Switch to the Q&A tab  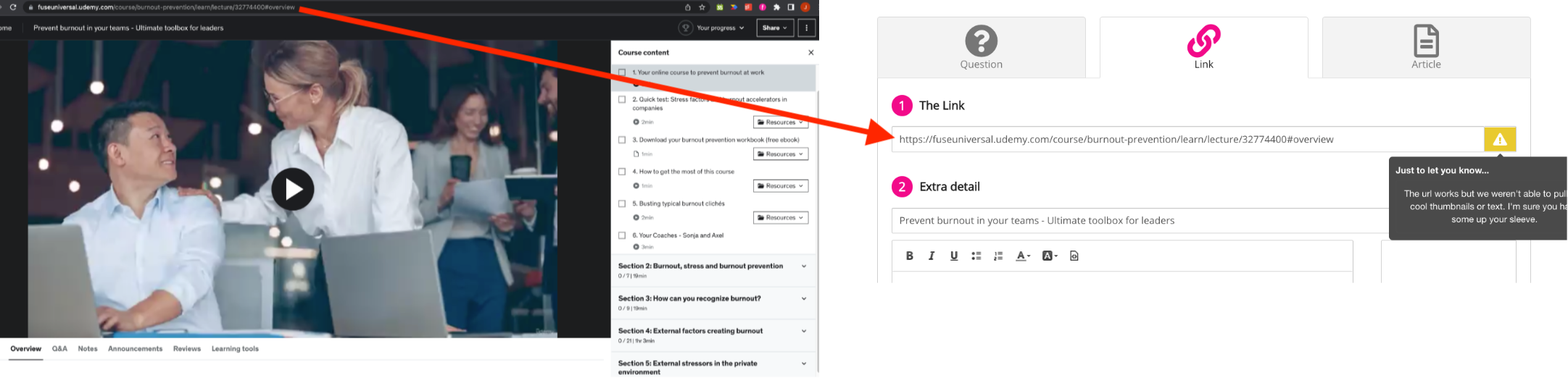59,349
